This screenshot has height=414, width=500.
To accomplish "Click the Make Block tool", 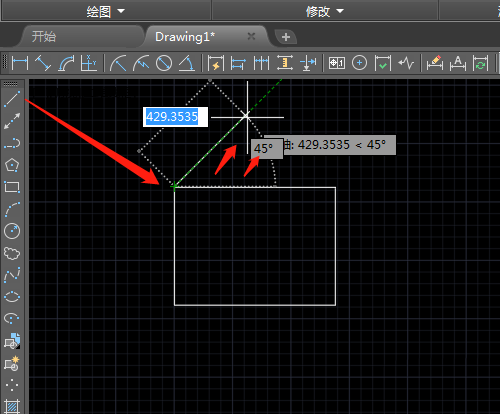I will [x=12, y=363].
